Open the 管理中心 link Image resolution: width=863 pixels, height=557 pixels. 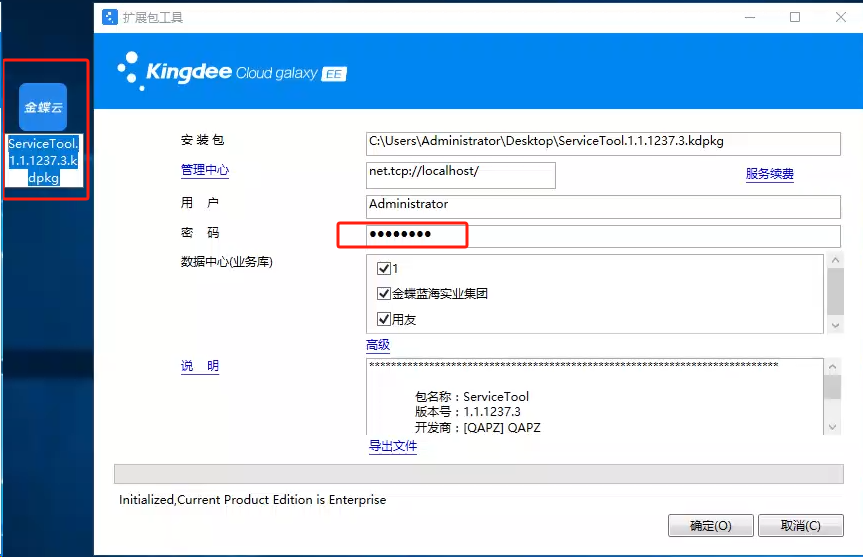(205, 170)
